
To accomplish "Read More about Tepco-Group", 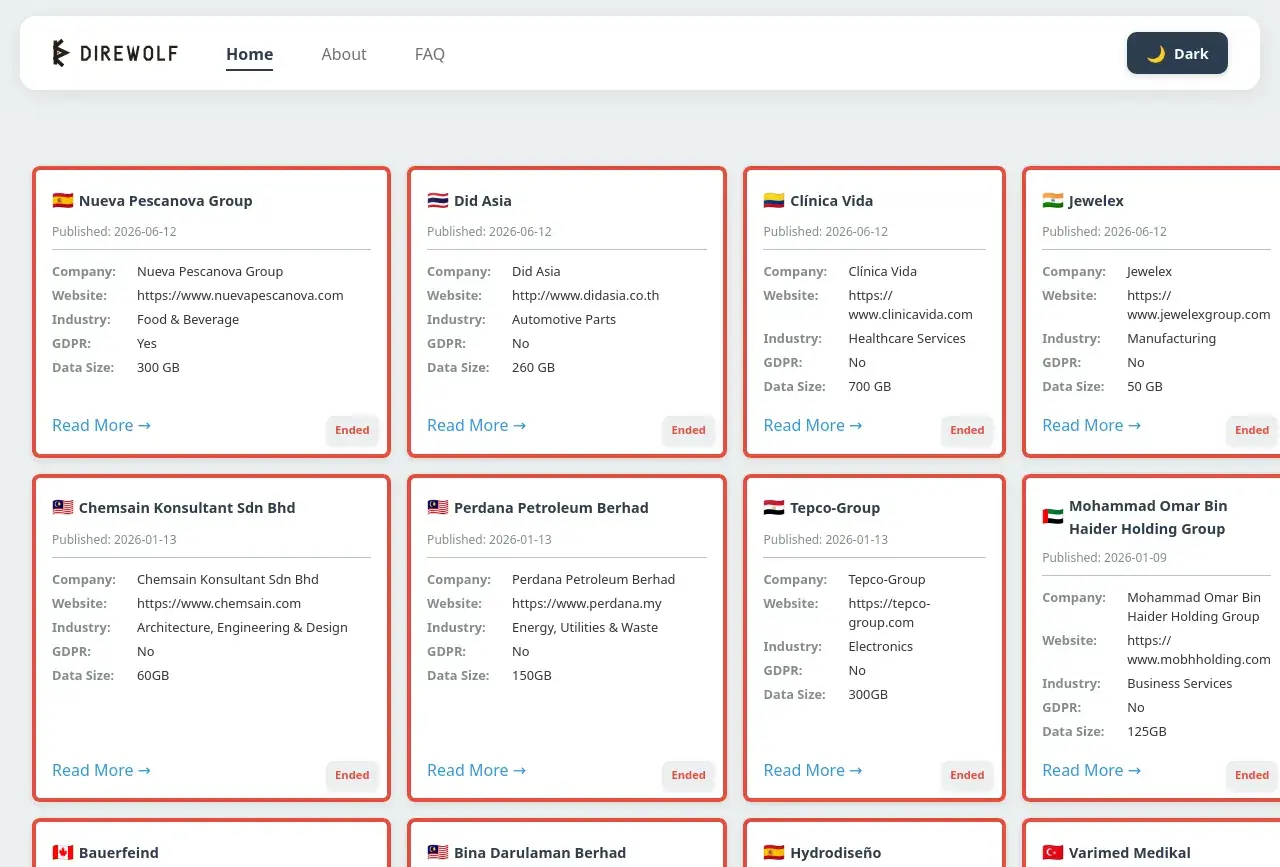I will coord(812,770).
